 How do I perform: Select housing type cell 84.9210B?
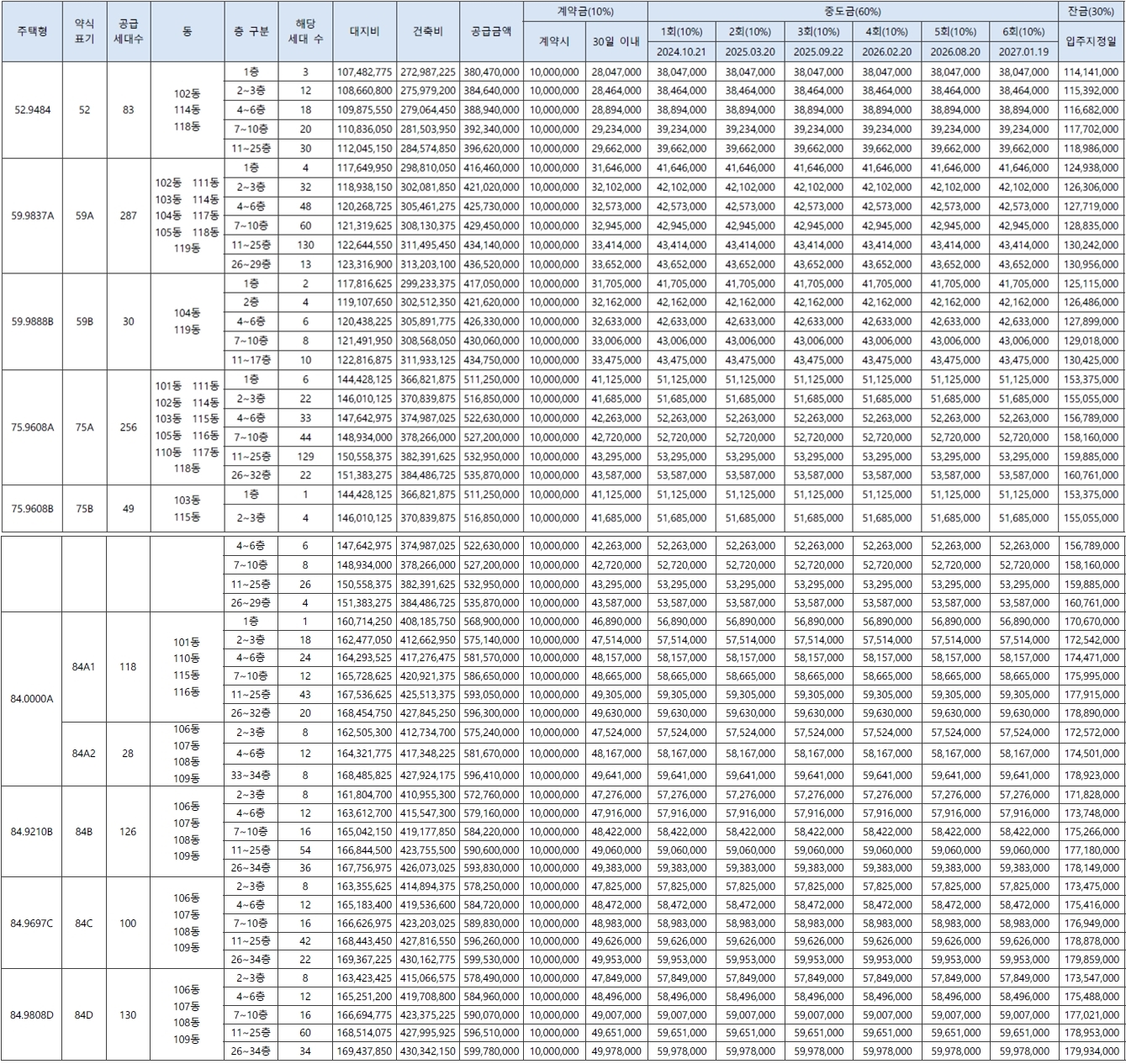pyautogui.click(x=32, y=831)
